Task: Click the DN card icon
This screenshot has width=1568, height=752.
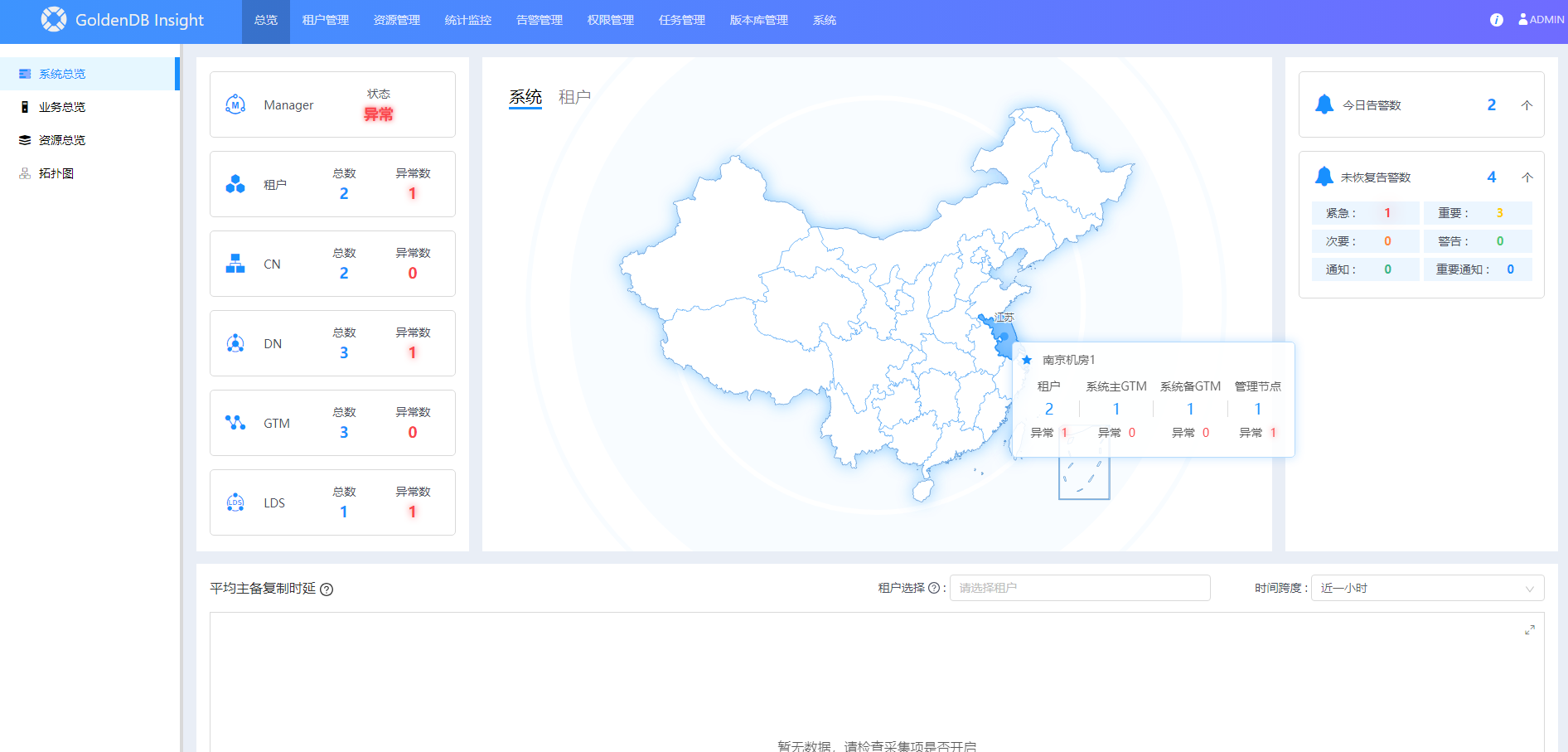Action: pyautogui.click(x=235, y=343)
